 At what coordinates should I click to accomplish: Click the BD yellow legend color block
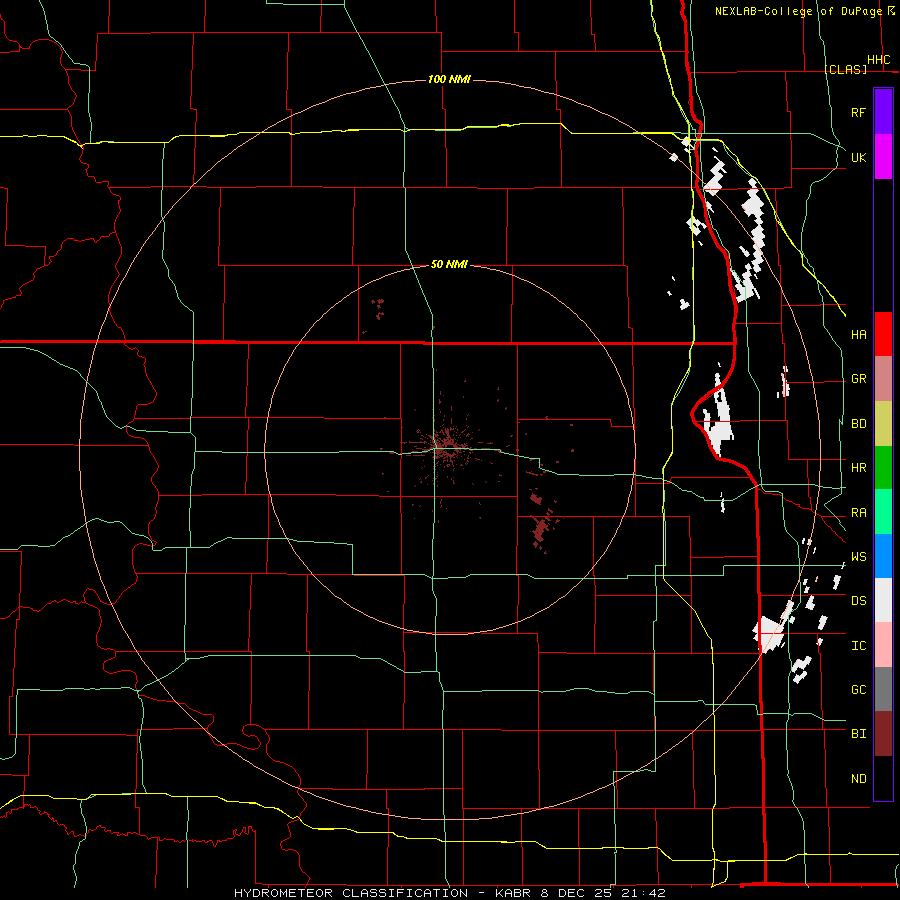tap(883, 424)
